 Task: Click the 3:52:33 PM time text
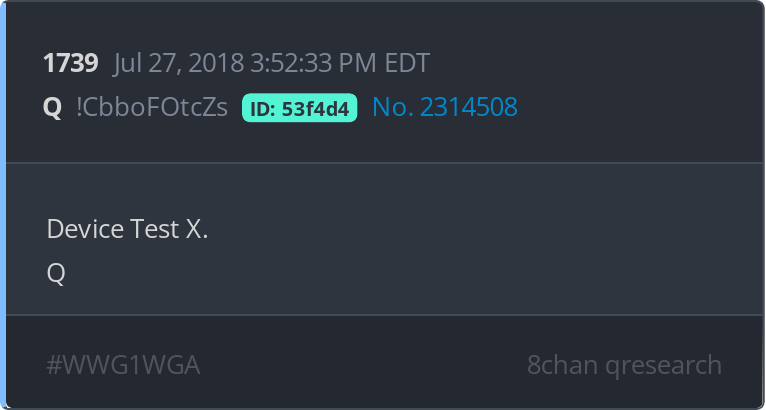click(315, 63)
